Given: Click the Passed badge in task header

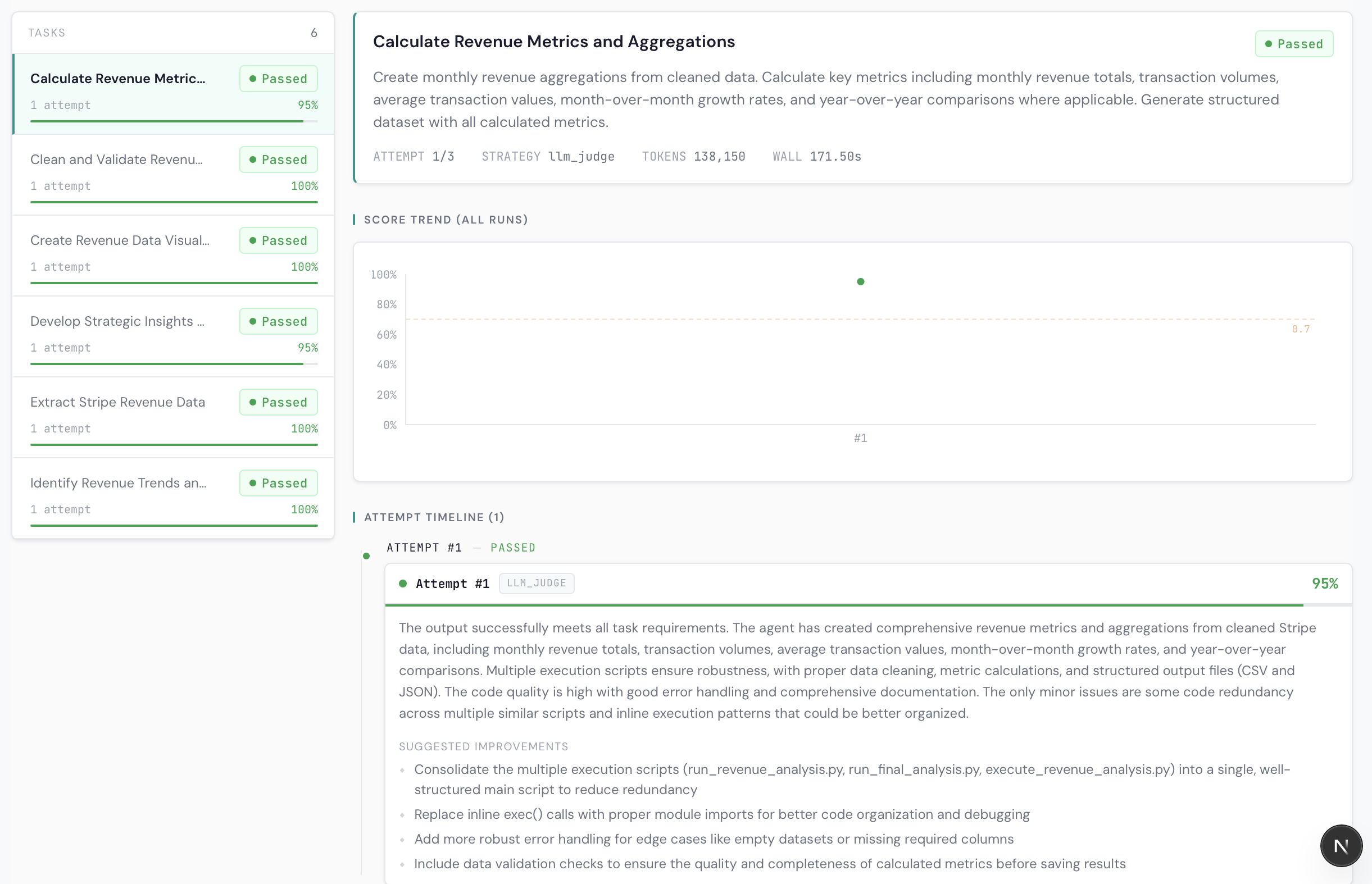Looking at the screenshot, I should [x=1293, y=44].
